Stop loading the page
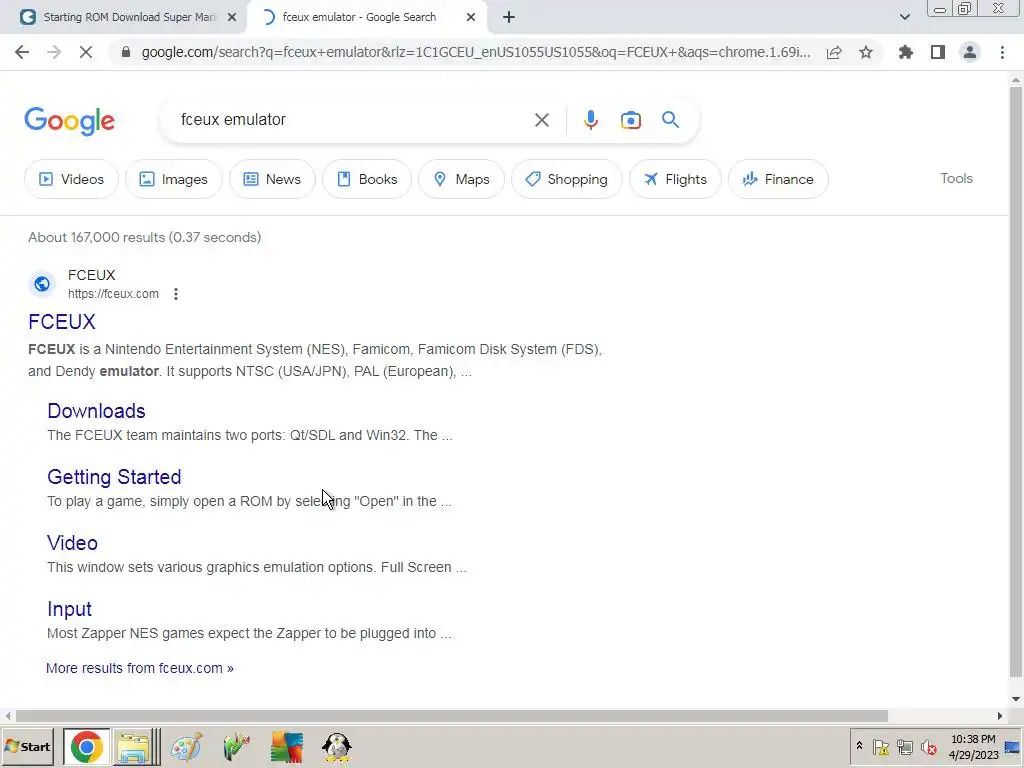 [86, 52]
